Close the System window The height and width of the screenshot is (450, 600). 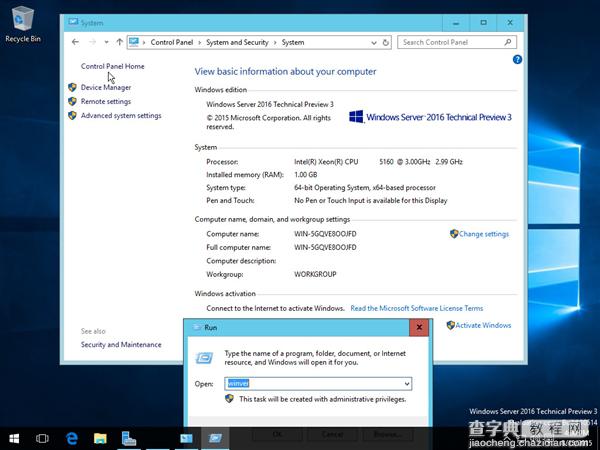(x=510, y=23)
